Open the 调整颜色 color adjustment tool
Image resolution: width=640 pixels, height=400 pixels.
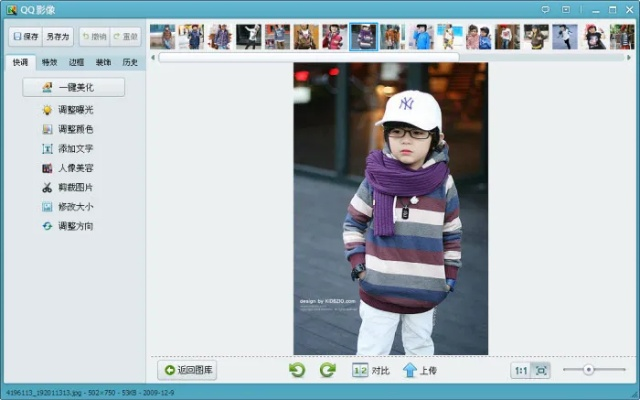74,129
